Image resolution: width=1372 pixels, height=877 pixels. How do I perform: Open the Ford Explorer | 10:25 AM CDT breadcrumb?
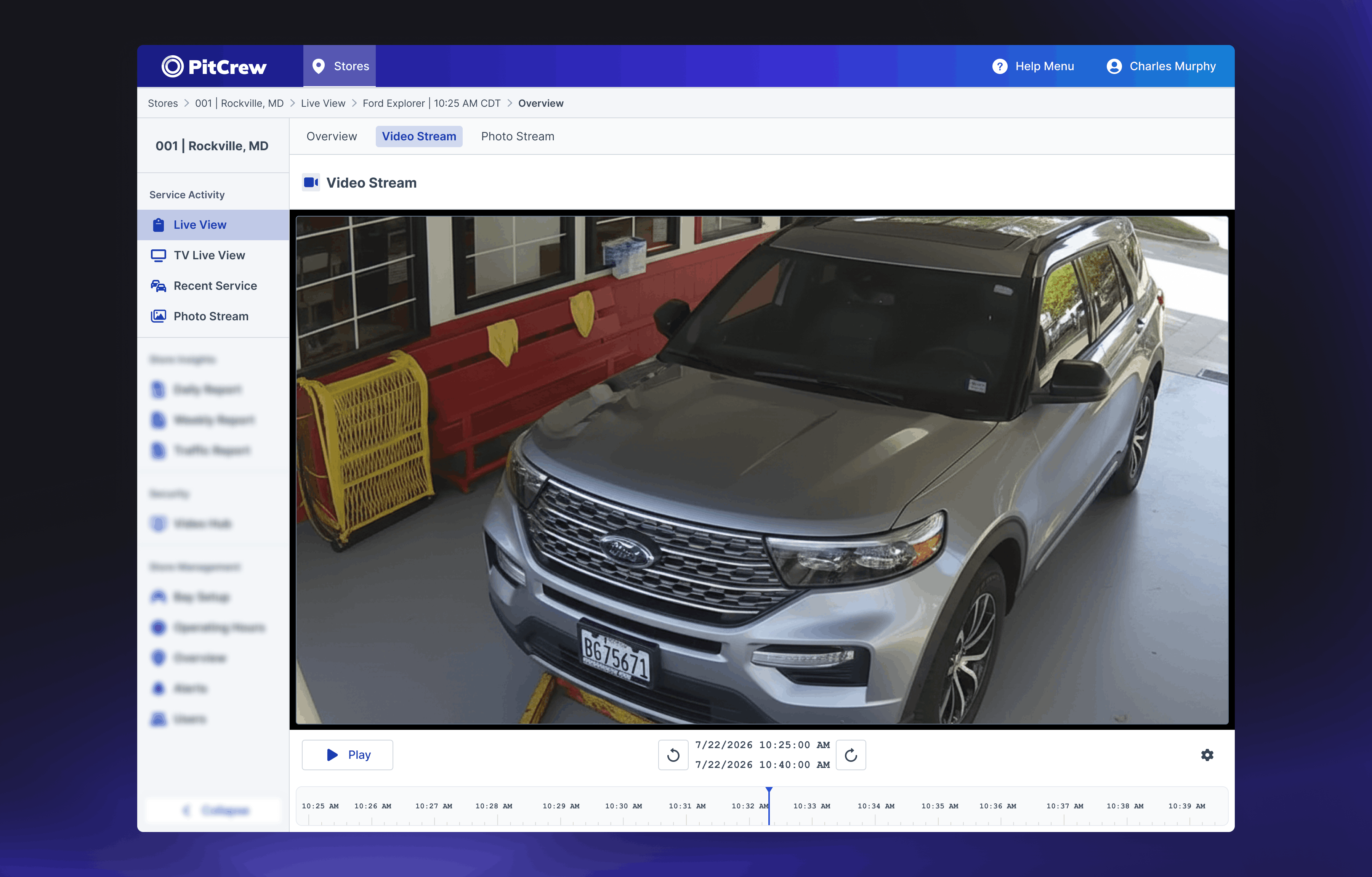[x=431, y=103]
